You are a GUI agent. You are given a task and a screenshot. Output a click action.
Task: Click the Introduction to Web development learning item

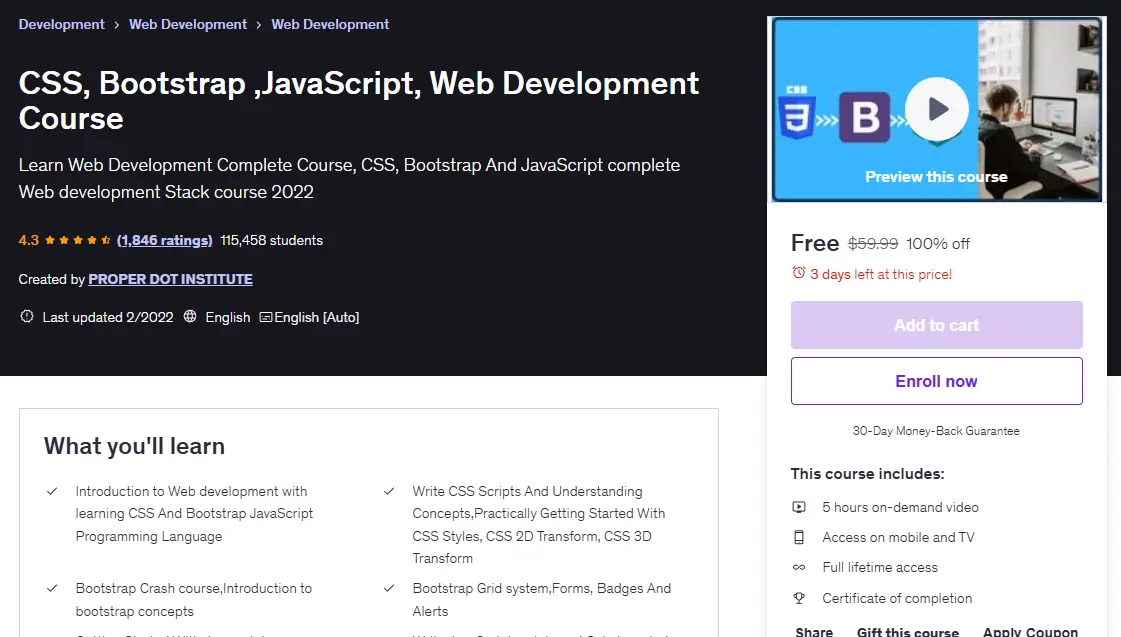click(194, 514)
